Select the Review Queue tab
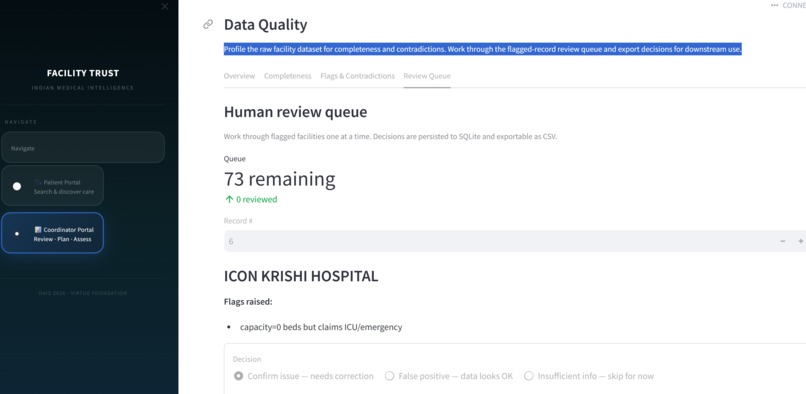The width and height of the screenshot is (806, 394). pos(427,76)
